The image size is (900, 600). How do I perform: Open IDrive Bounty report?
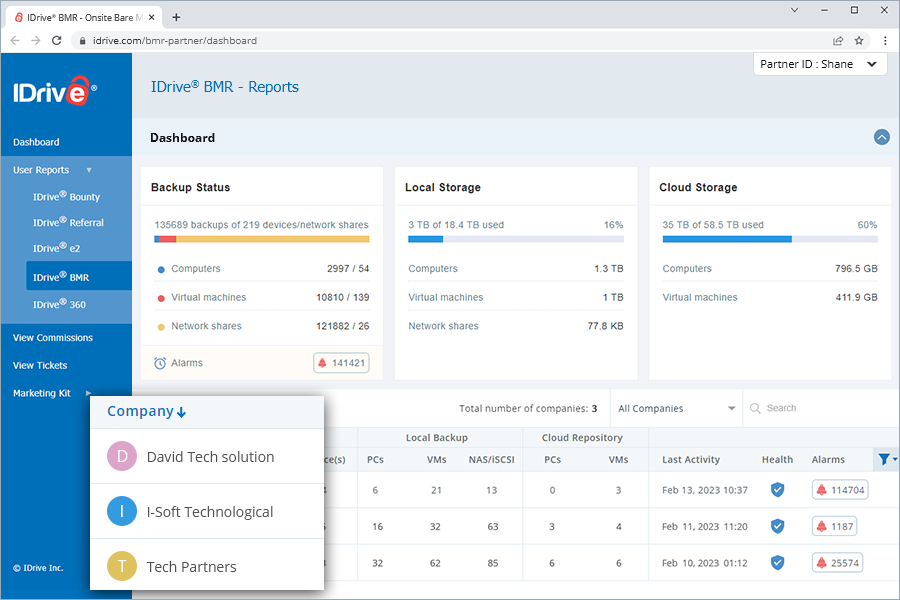coord(67,196)
